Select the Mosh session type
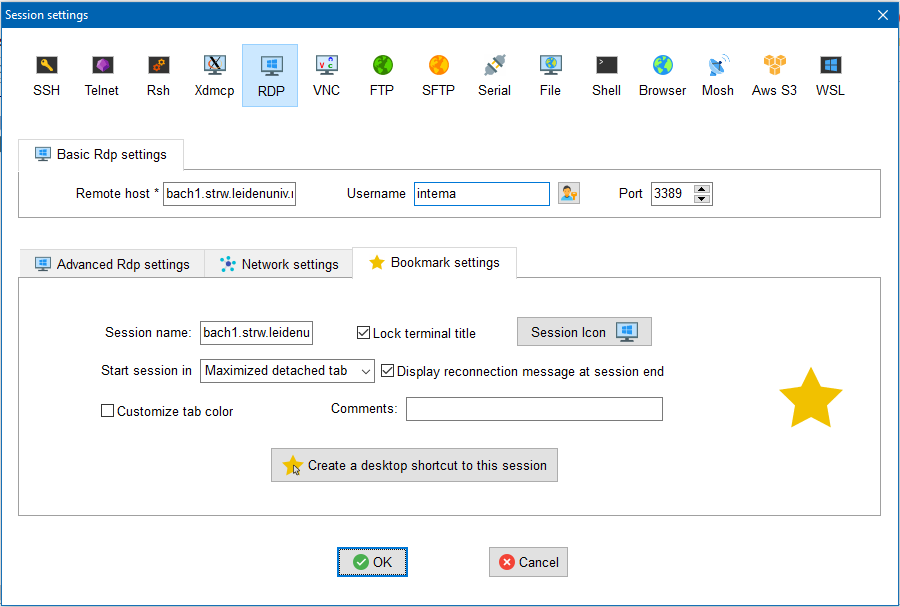 [717, 75]
